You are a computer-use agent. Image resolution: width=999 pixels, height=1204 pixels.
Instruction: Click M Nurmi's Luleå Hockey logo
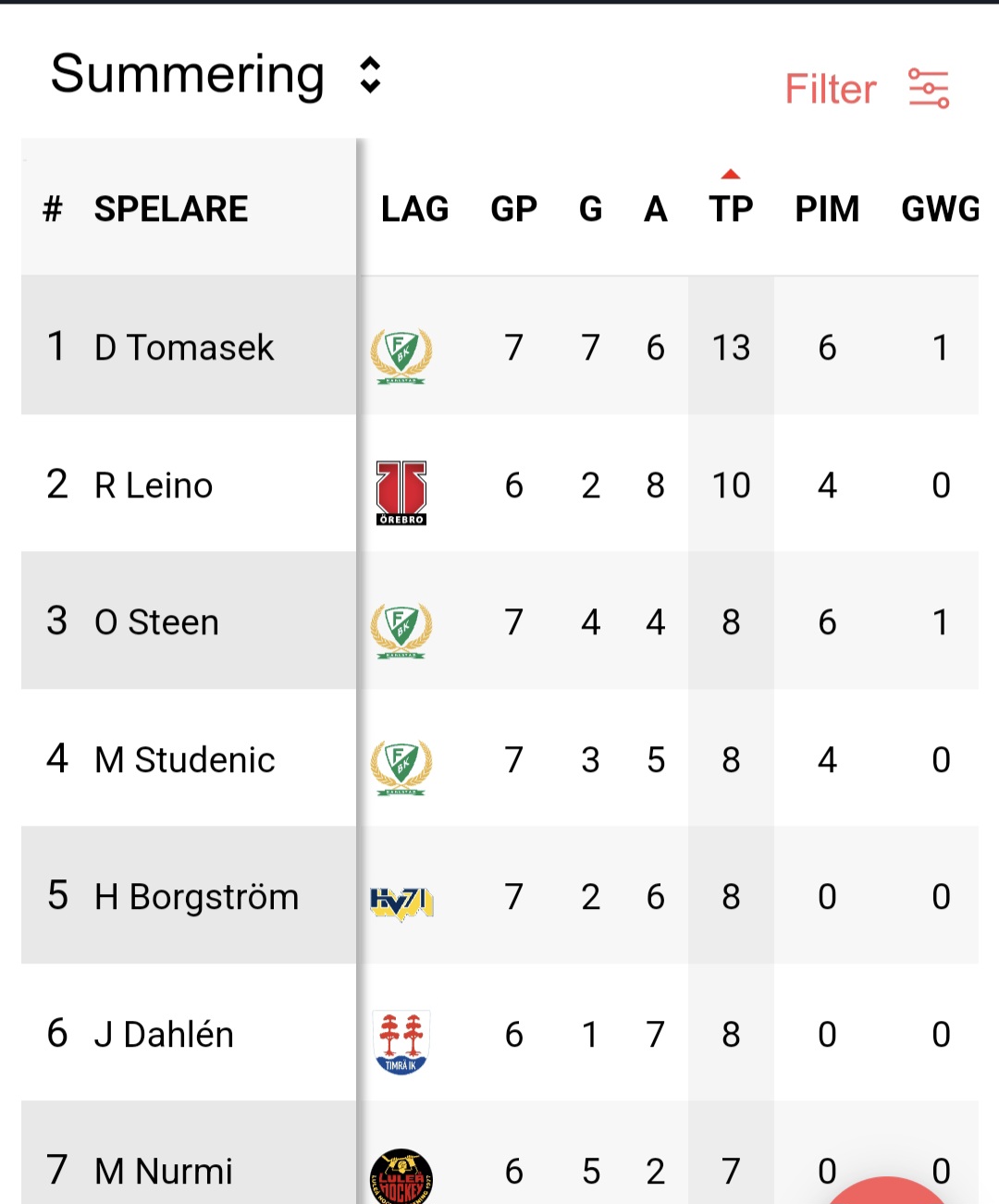pos(401,1176)
